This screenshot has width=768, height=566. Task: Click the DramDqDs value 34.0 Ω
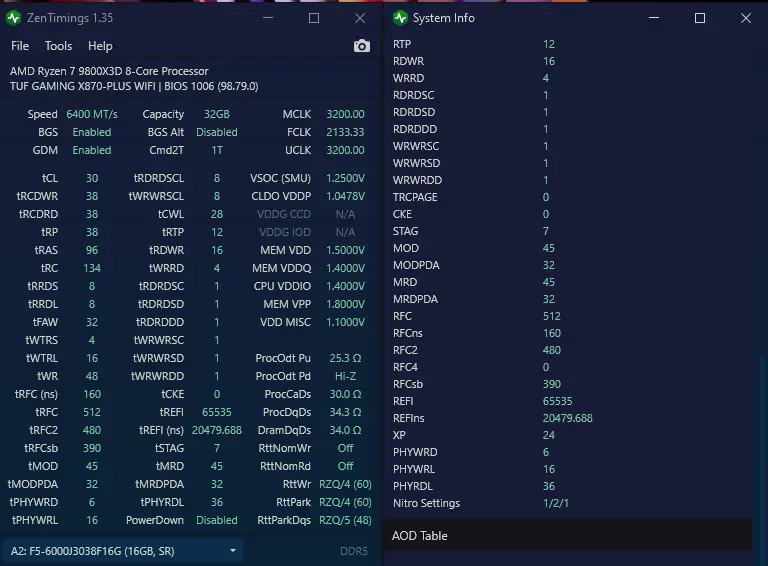(345, 430)
